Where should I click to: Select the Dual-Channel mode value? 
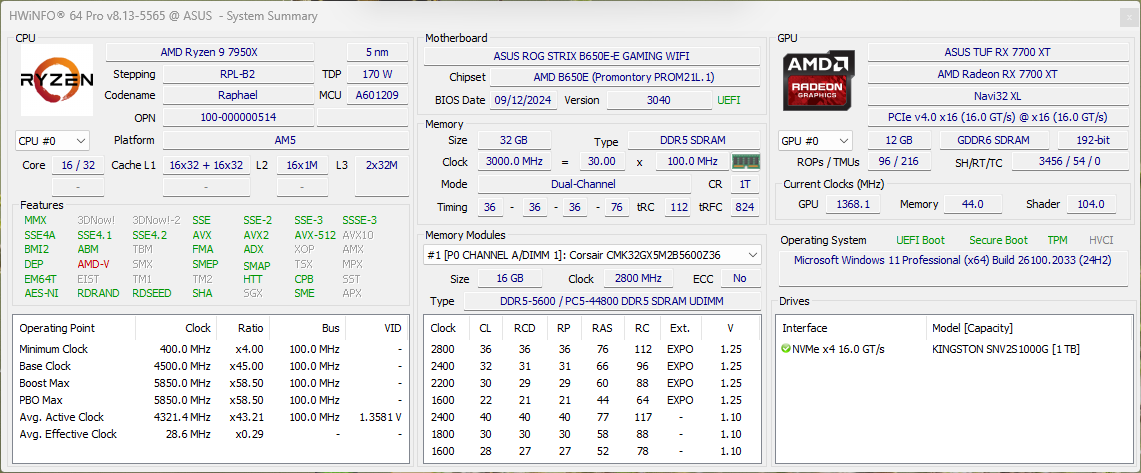[x=584, y=185]
